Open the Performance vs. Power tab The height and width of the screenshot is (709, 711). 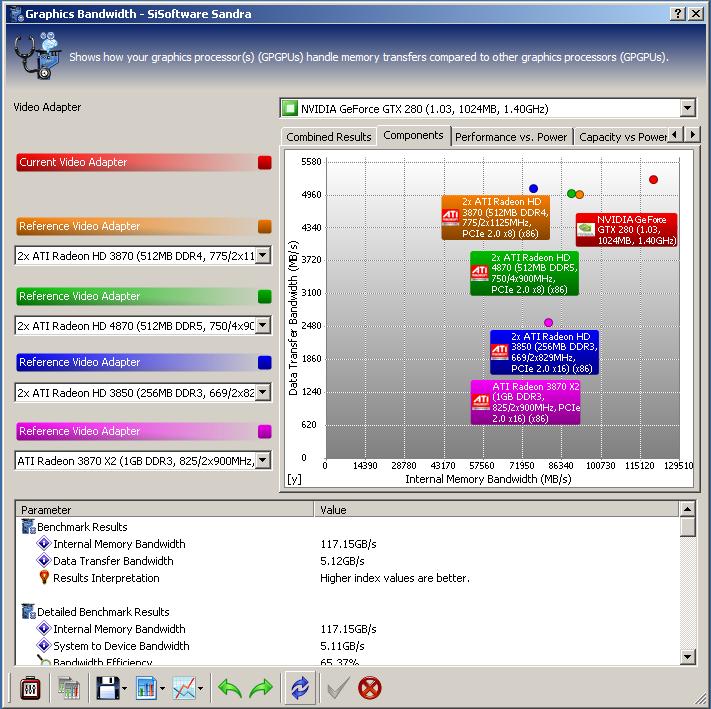(x=511, y=137)
